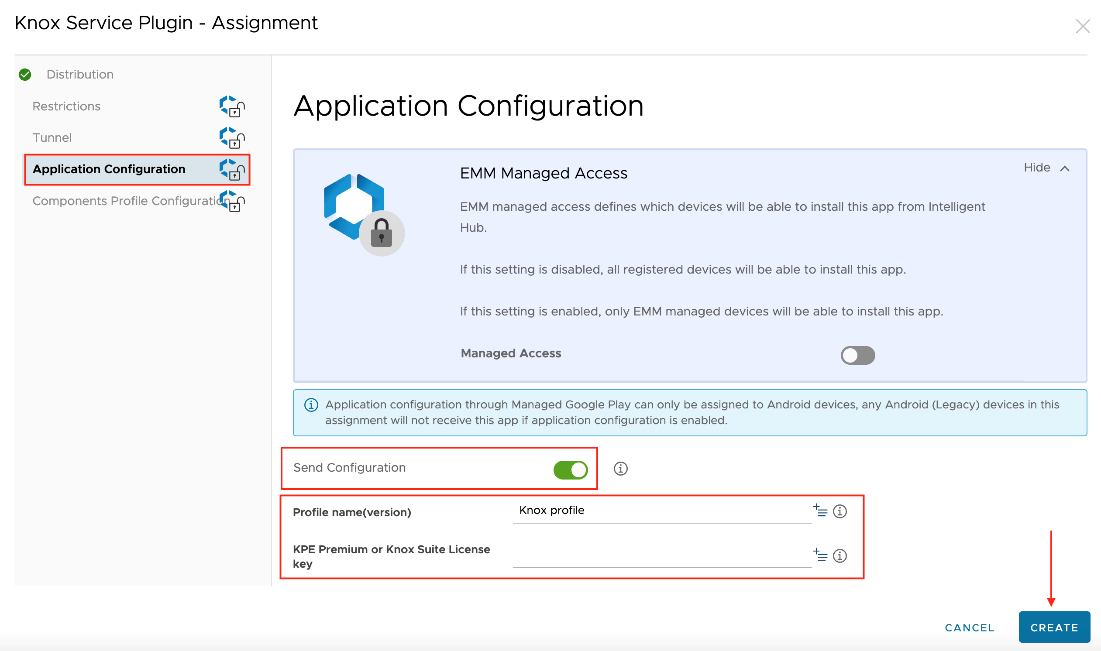This screenshot has height=651, width=1101.
Task: Click CANCEL to discard the assignment
Action: tap(968, 627)
